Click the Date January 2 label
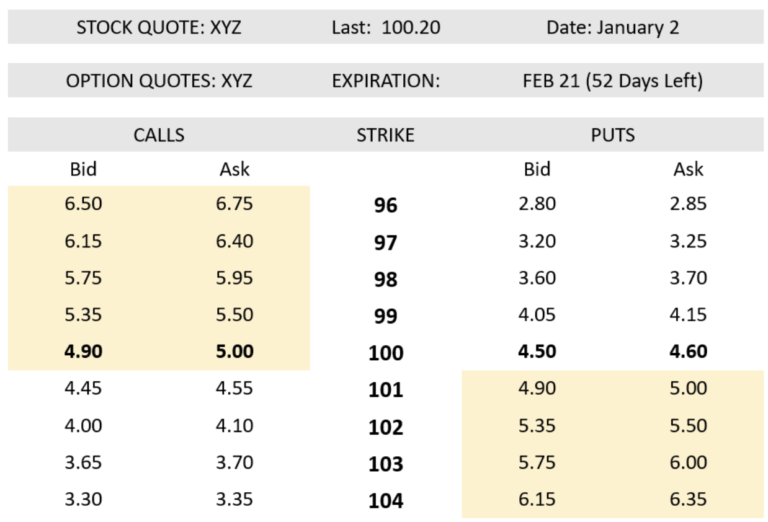 coord(613,27)
